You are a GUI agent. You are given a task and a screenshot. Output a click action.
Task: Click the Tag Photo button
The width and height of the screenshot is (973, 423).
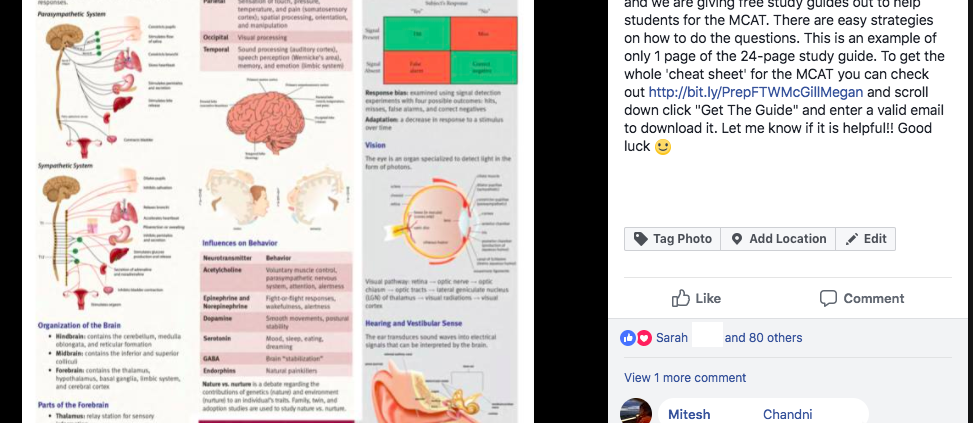672,239
